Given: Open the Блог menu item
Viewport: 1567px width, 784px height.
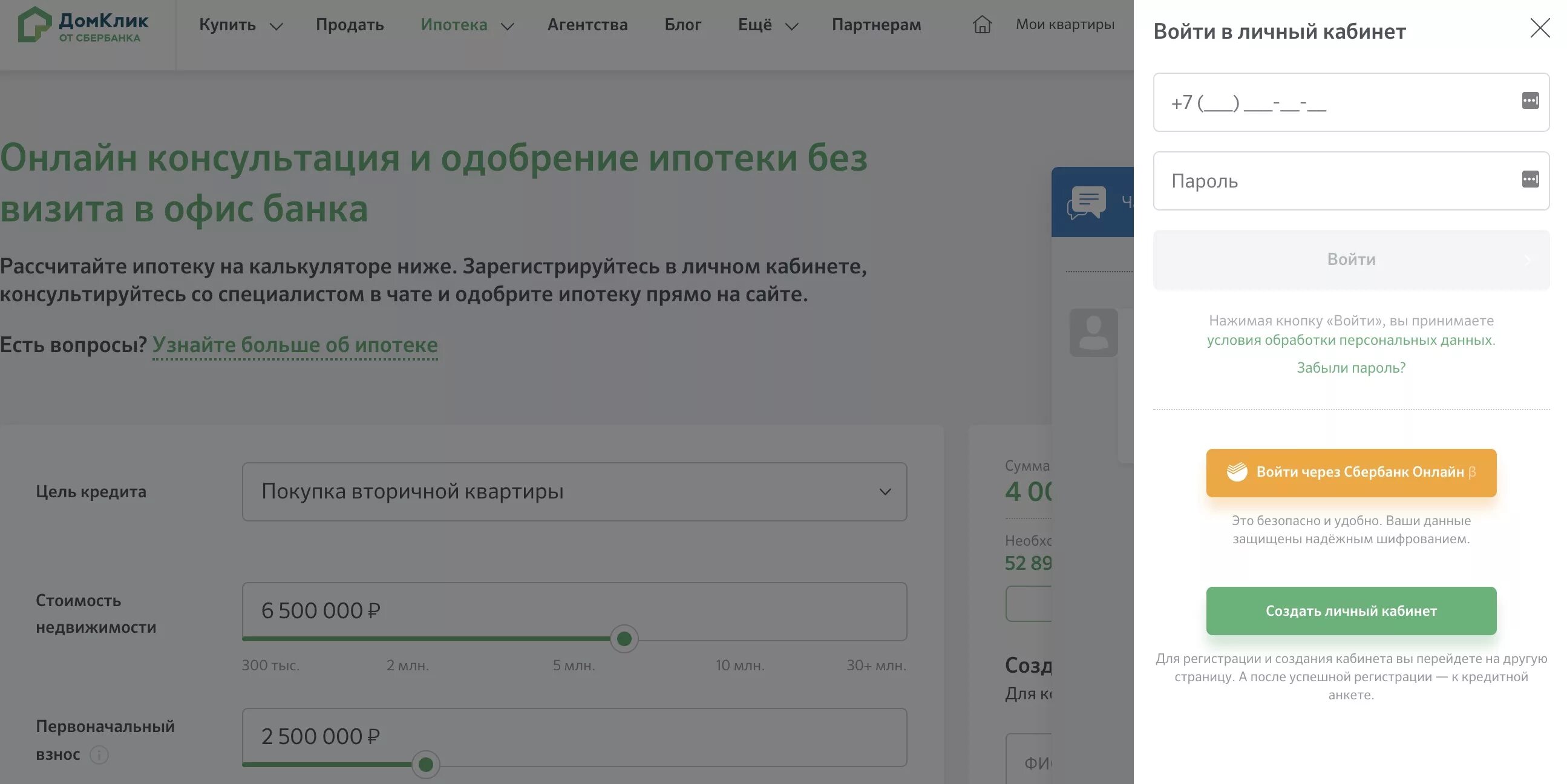Looking at the screenshot, I should coord(682,25).
